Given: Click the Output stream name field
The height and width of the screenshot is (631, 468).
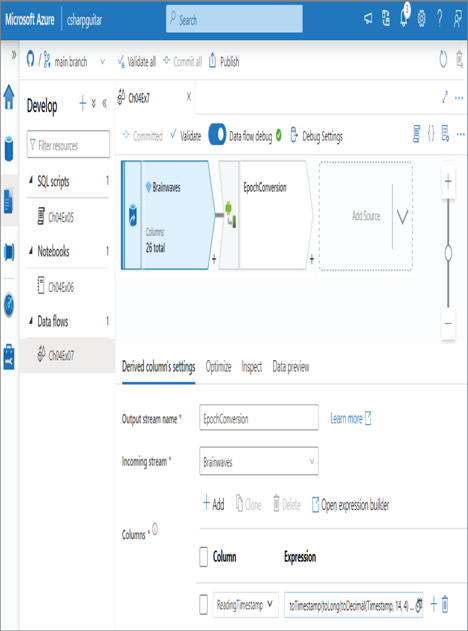Looking at the screenshot, I should [259, 419].
